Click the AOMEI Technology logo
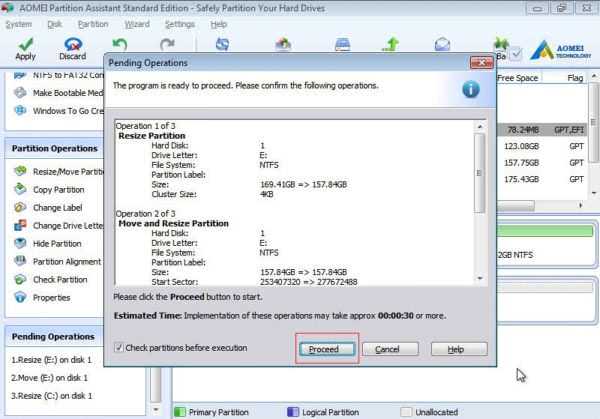This screenshot has height=419, width=600. coord(561,50)
